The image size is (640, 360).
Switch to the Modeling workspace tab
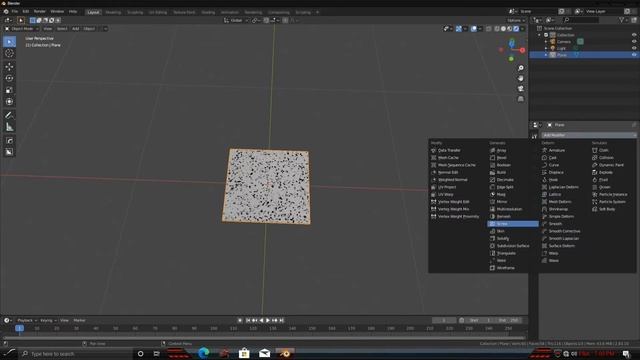point(113,12)
